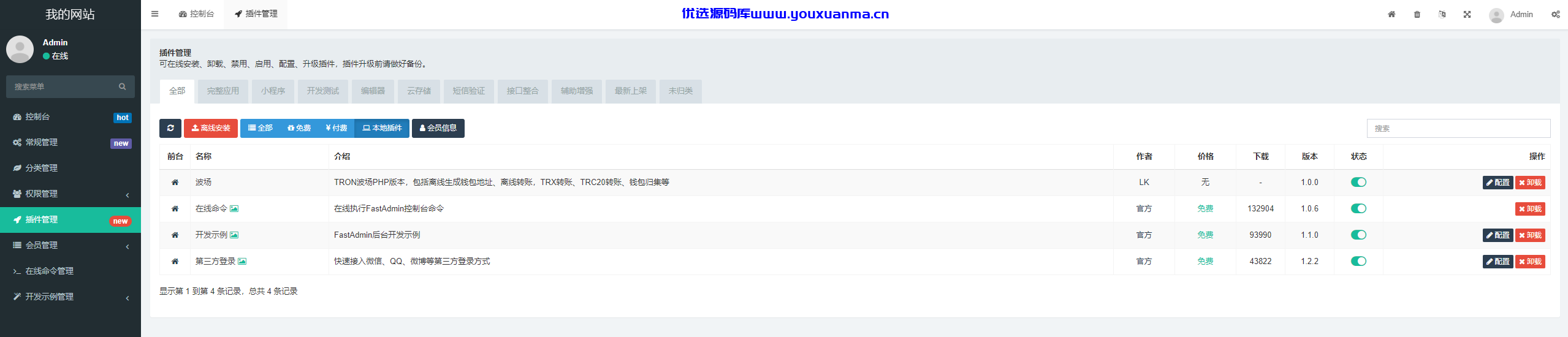This screenshot has height=337, width=1568.
Task: Click the 免费 price of 在线命令
Action: point(1205,209)
